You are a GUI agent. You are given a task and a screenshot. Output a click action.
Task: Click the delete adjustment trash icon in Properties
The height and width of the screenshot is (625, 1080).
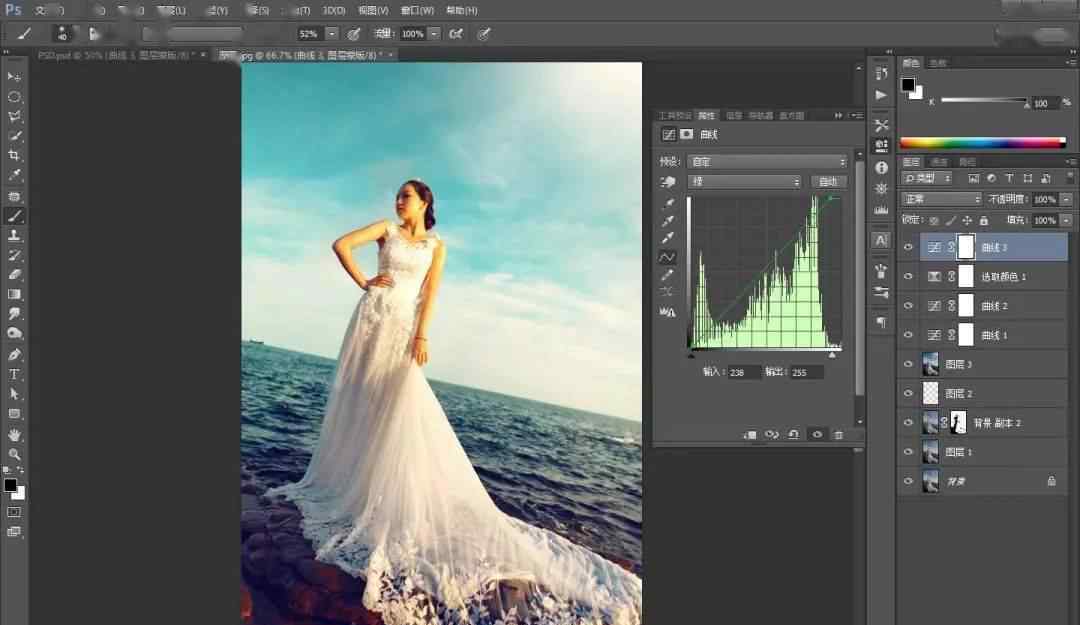tap(838, 435)
